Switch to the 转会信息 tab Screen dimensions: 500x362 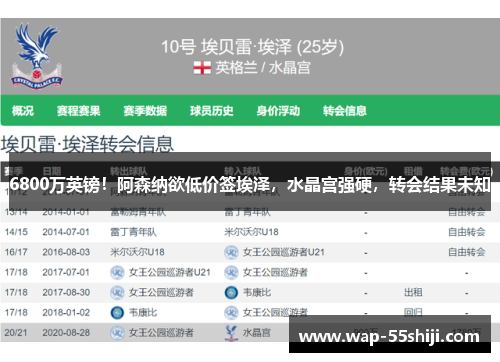coord(345,111)
